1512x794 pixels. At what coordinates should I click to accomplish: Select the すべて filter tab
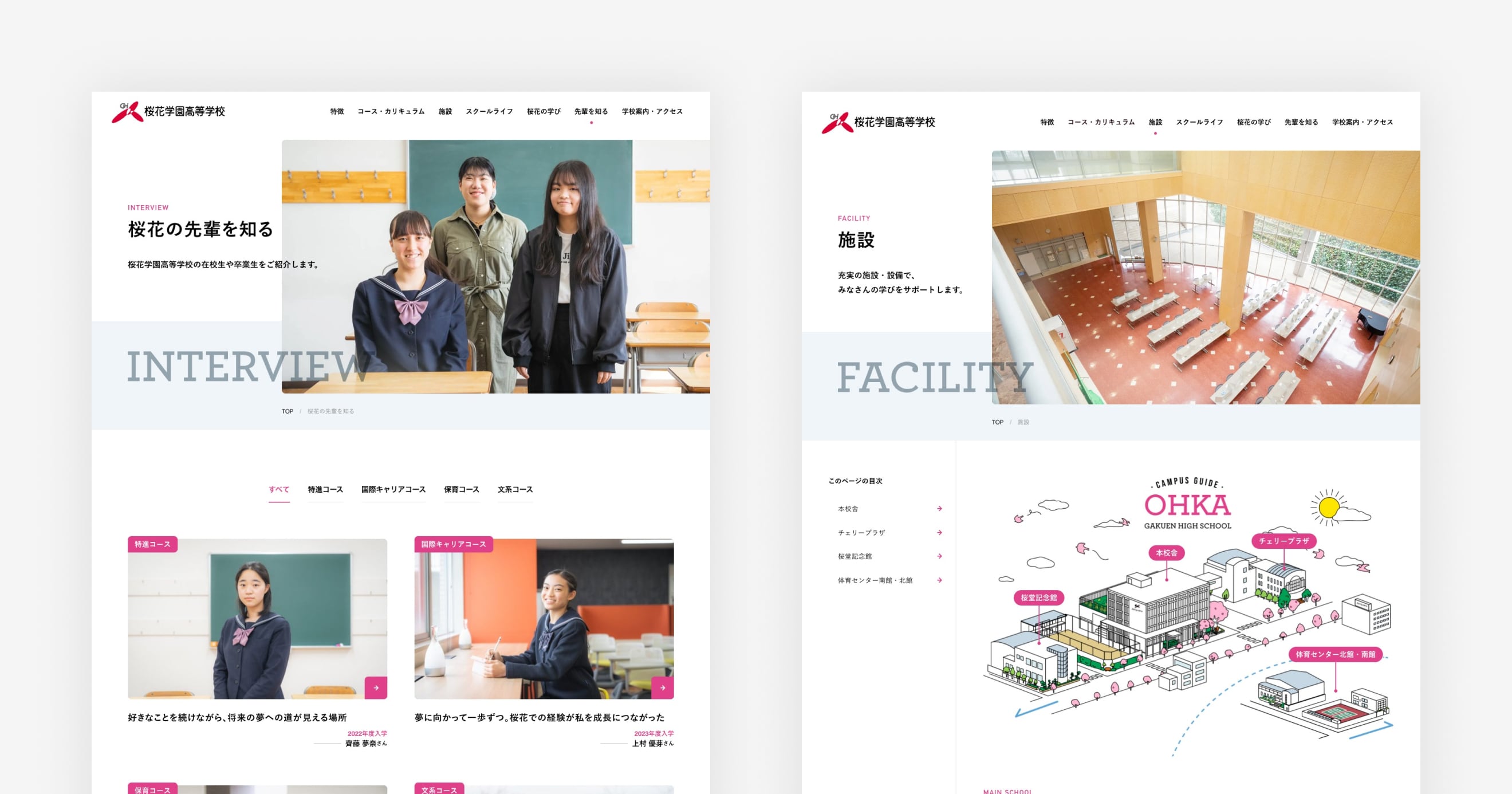[279, 489]
